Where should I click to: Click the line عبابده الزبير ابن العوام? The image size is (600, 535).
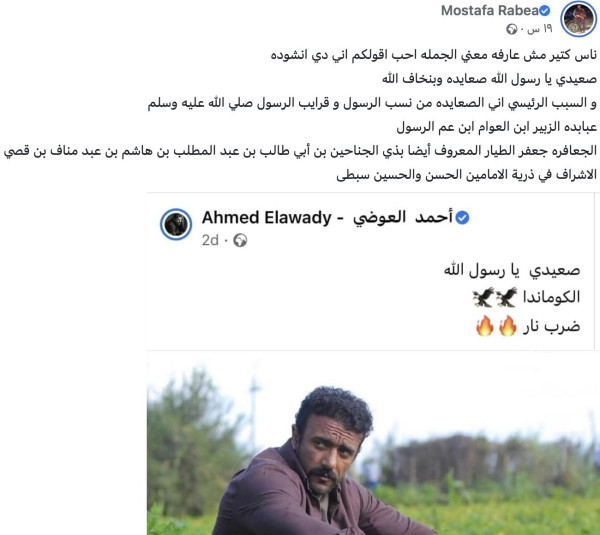pyautogui.click(x=497, y=127)
